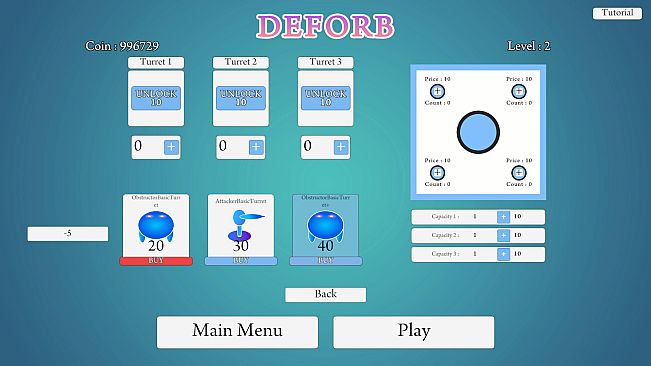This screenshot has width=651, height=366.
Task: Return to Main Menu
Action: (x=237, y=332)
